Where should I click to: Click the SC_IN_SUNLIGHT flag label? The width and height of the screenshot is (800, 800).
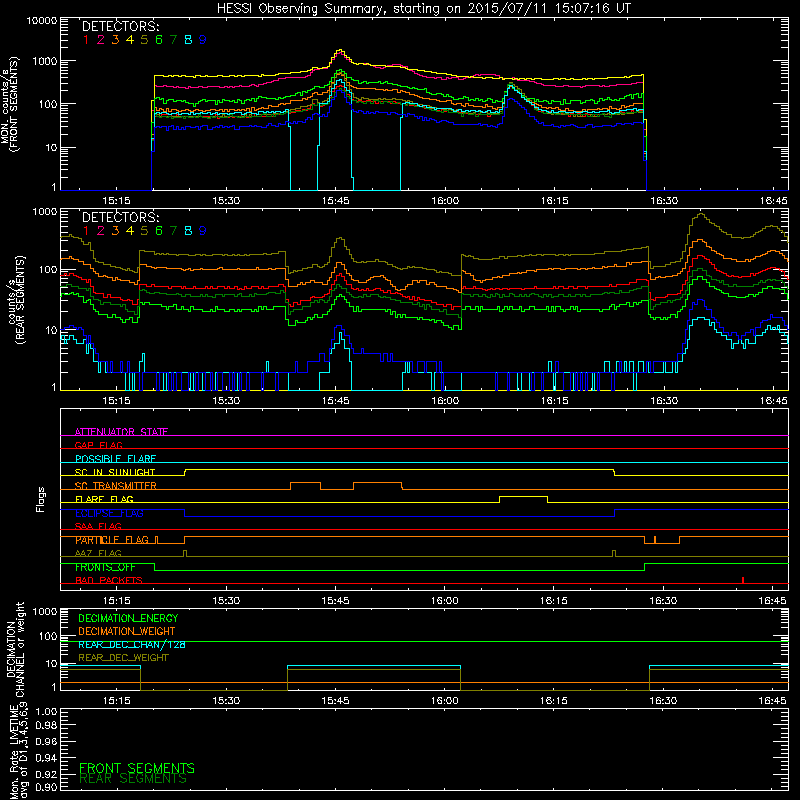coord(115,472)
